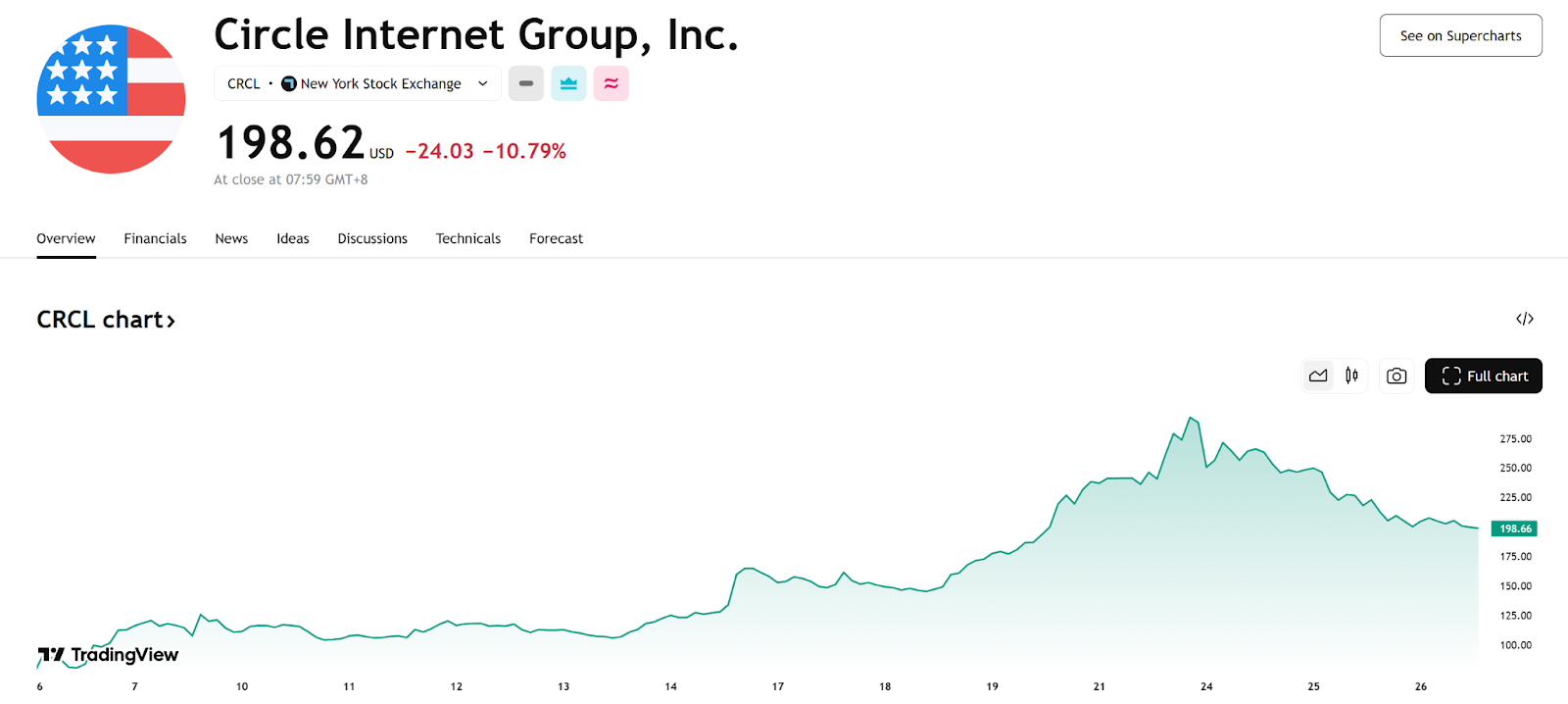Switch to area chart style
Screen dimensions: 1568x704
click(1318, 377)
